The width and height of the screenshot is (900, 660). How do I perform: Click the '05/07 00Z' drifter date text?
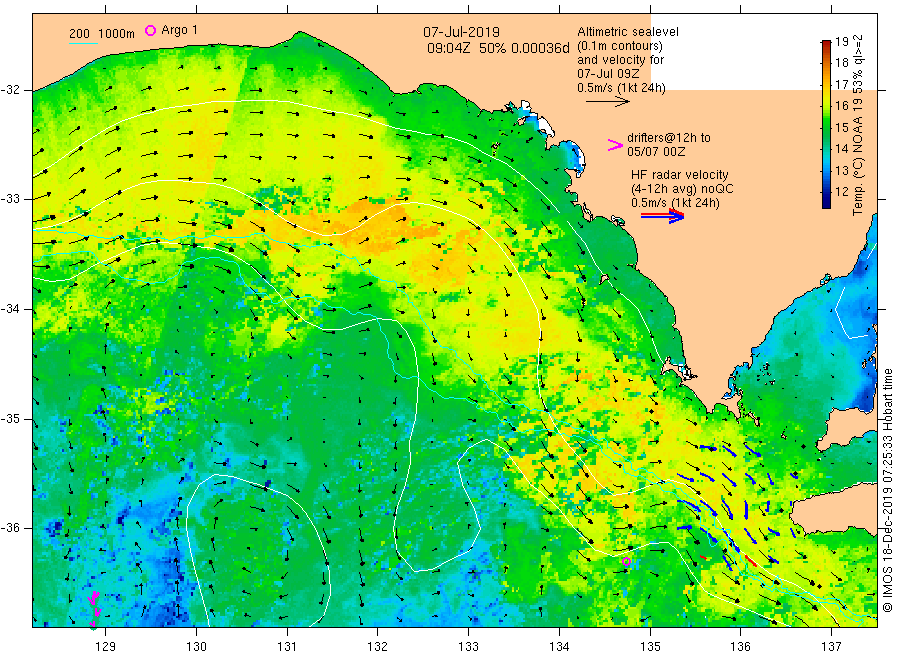point(656,152)
